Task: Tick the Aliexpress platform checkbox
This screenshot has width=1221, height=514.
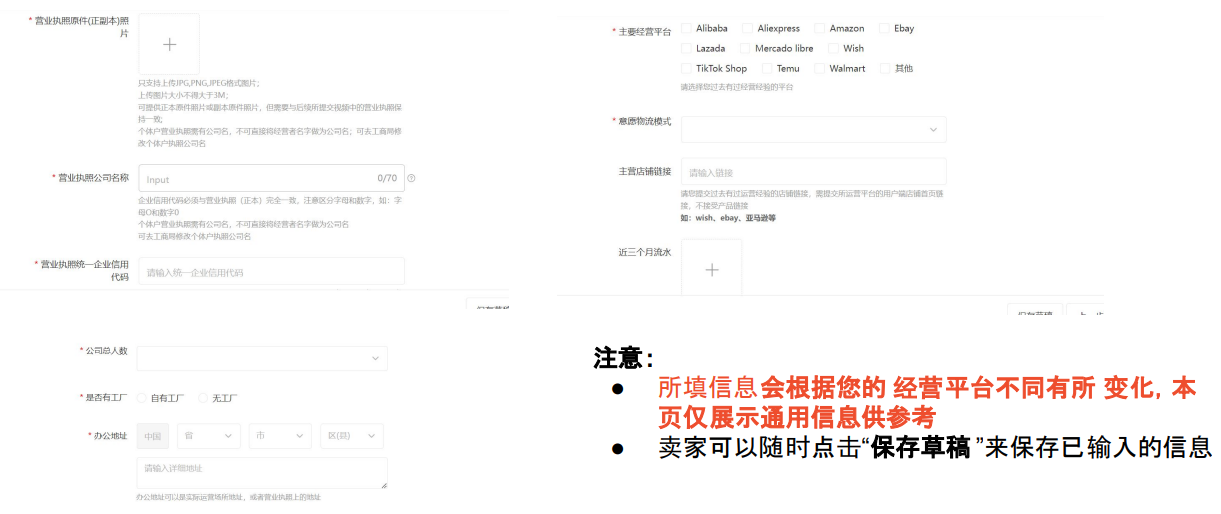Action: pyautogui.click(x=747, y=28)
